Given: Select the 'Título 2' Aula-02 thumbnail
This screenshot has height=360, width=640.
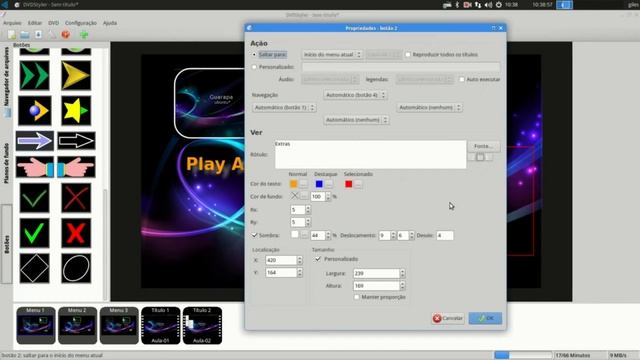Looking at the screenshot, I should point(202,325).
